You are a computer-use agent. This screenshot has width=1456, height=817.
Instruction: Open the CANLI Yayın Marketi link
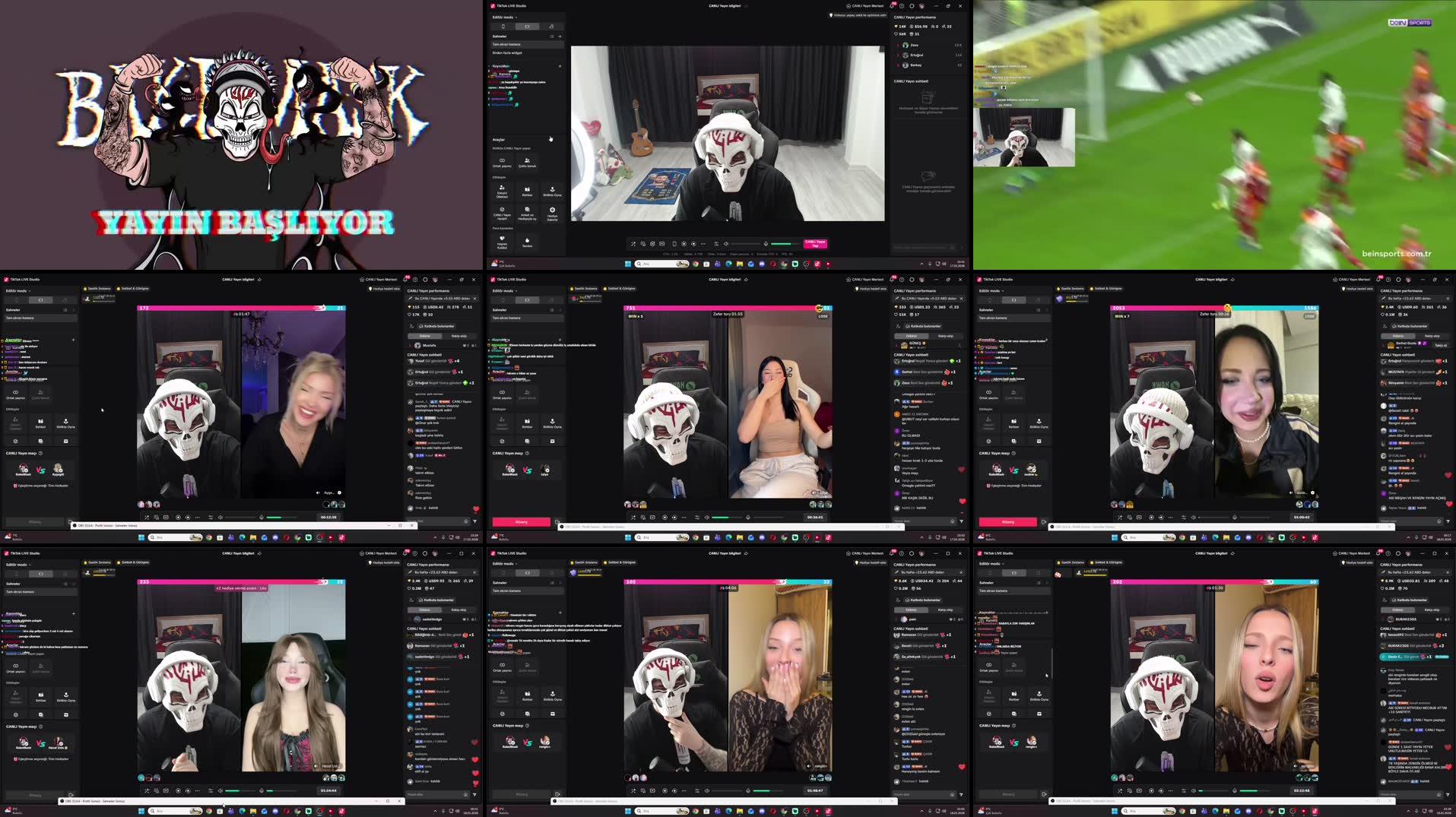[867, 5]
